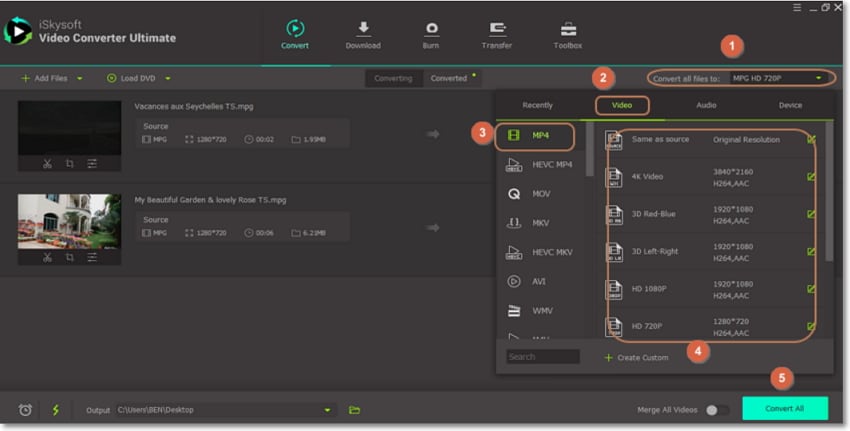The width and height of the screenshot is (850, 431).
Task: Click the Add Files button
Action: [x=45, y=79]
